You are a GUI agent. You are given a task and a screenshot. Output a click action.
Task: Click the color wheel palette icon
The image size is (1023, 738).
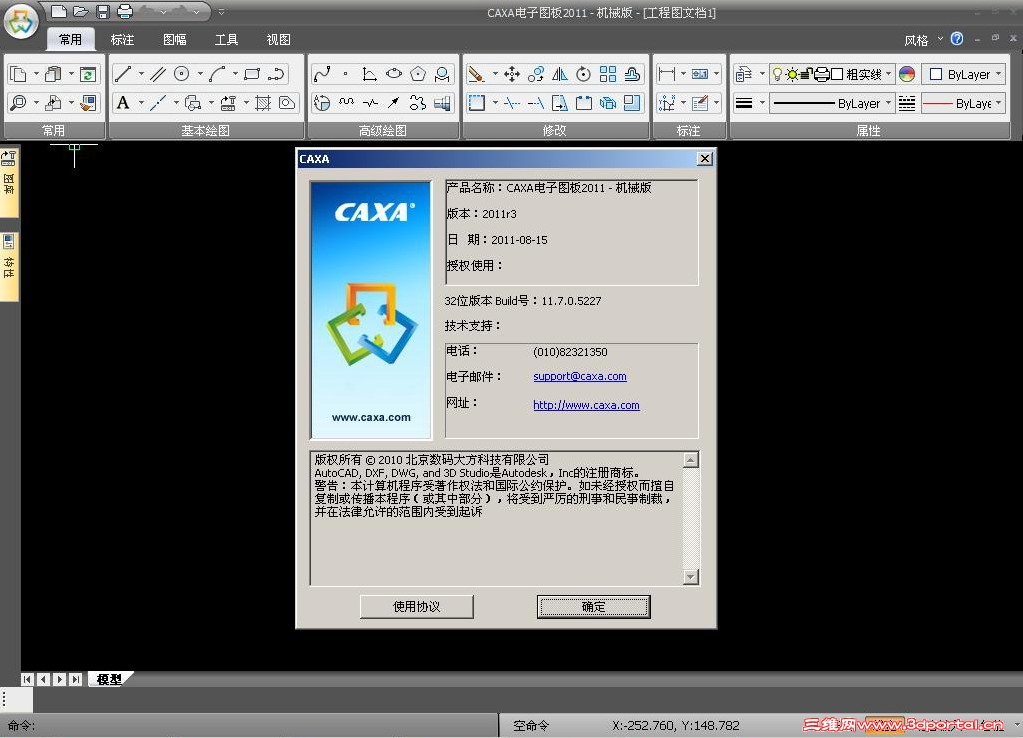click(x=907, y=74)
